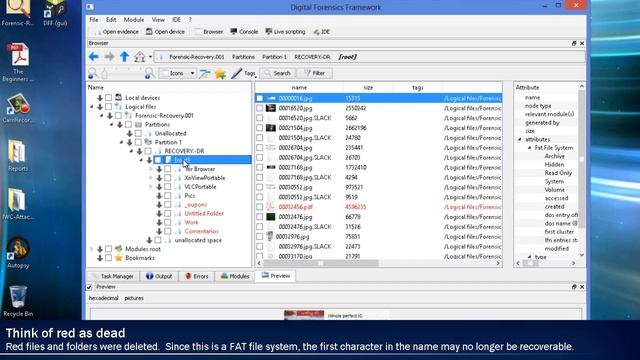
Task: Click the right magnifier icon in the toolbar
Action: pyautogui.click(x=149, y=73)
